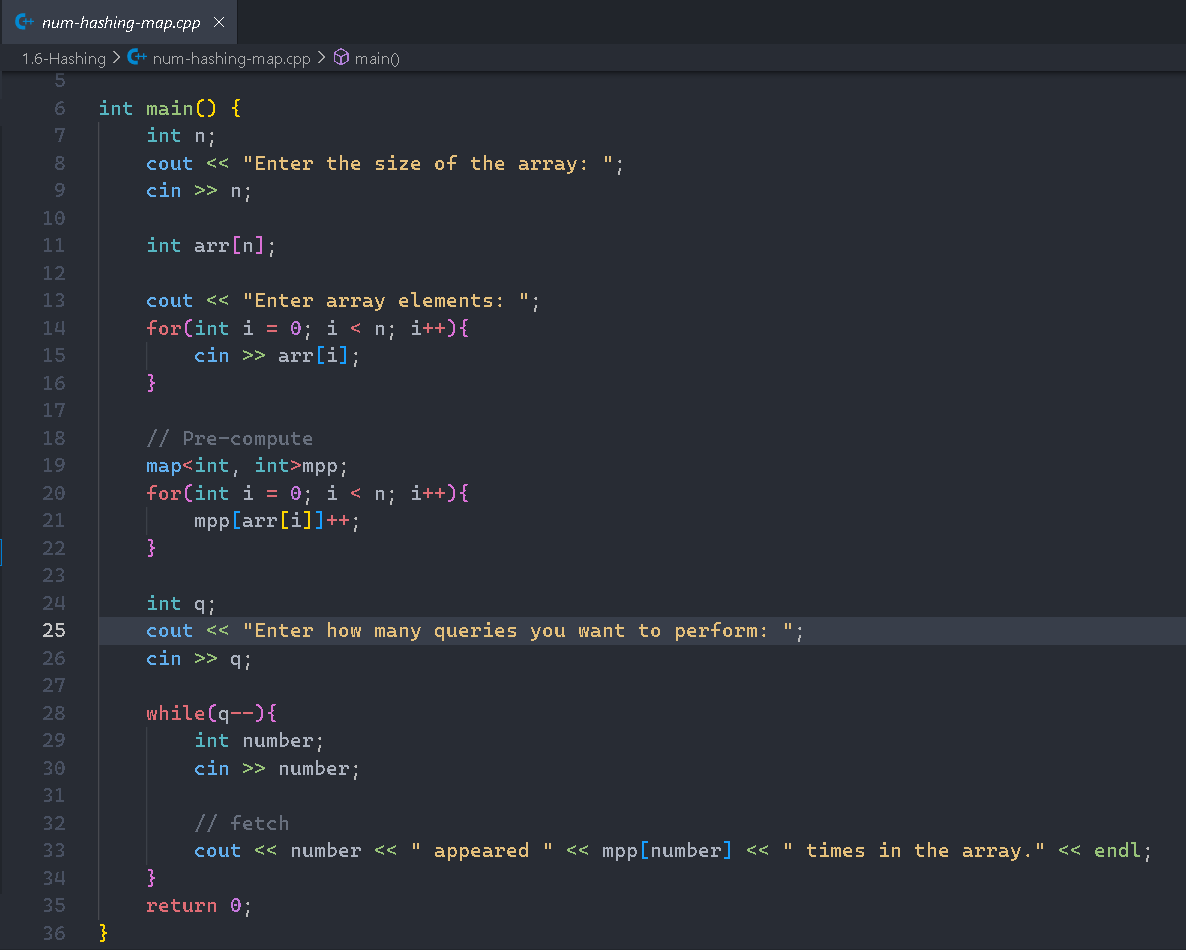Screen dimensions: 1186x950
Task: Click line number 25 in gutter
Action: (x=54, y=630)
